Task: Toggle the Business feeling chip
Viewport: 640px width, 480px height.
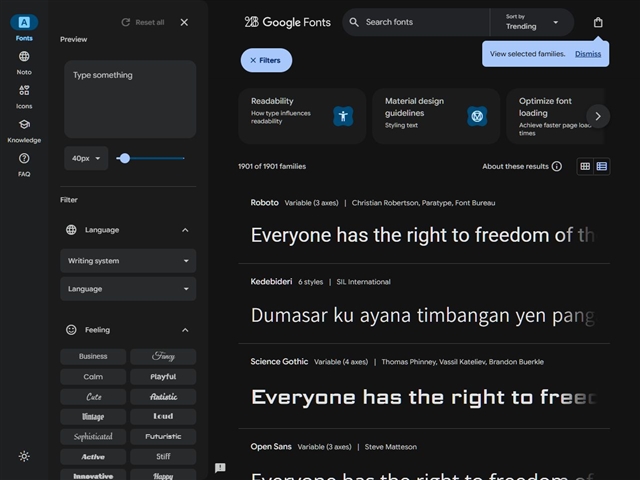Action: coord(93,356)
